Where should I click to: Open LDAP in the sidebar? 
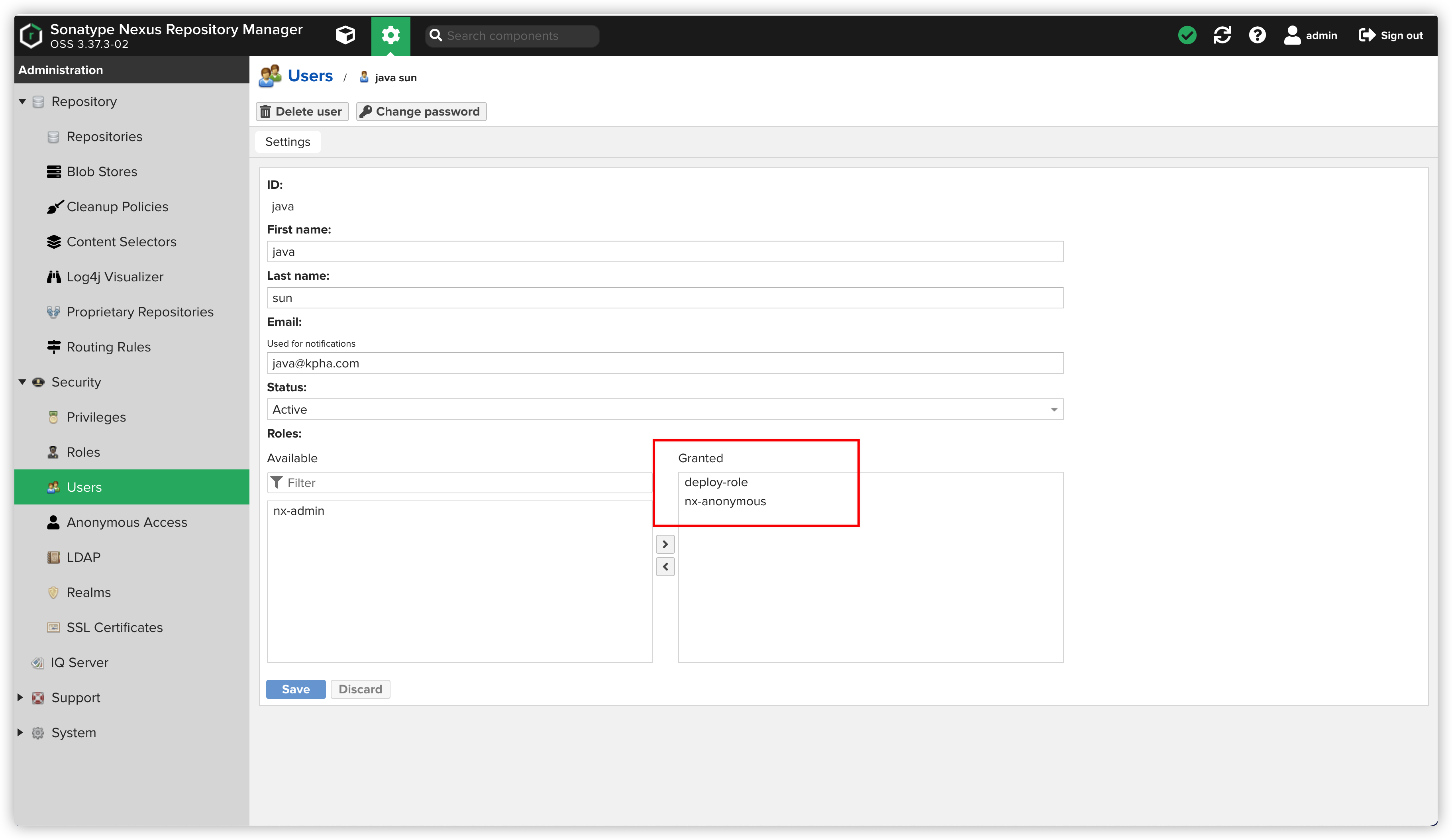(x=84, y=557)
